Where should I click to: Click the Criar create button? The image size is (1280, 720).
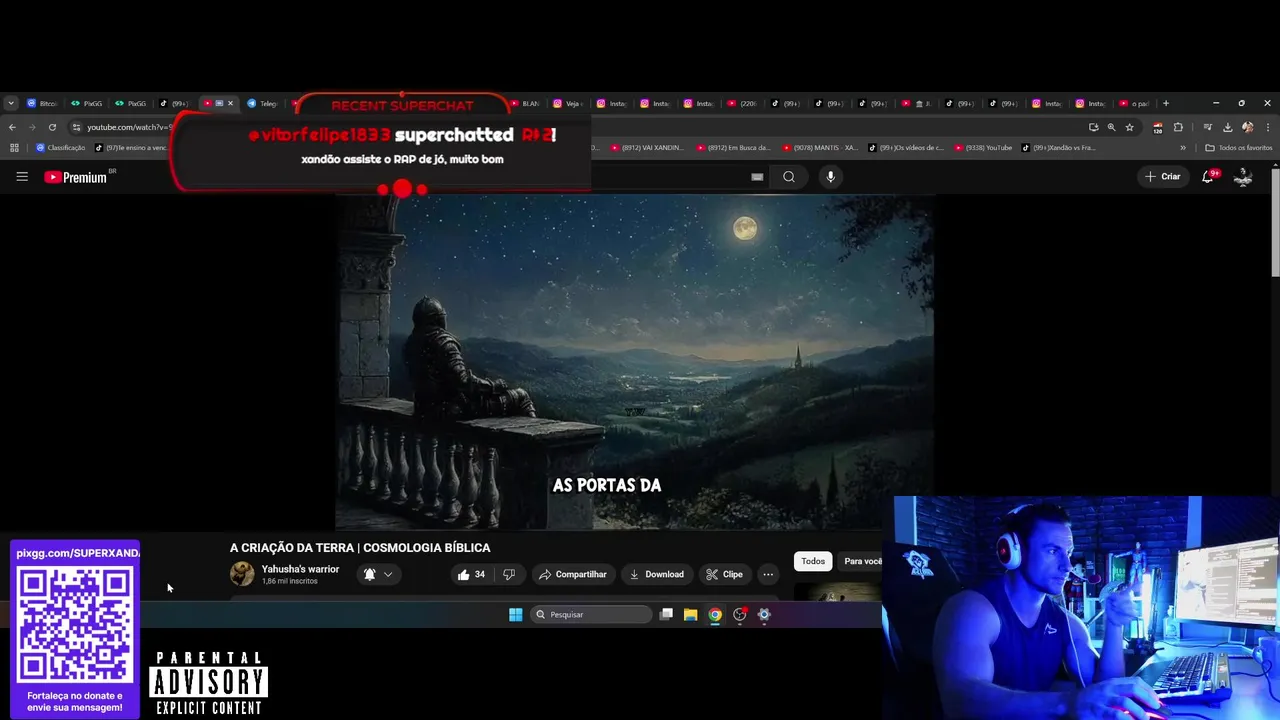(1163, 176)
